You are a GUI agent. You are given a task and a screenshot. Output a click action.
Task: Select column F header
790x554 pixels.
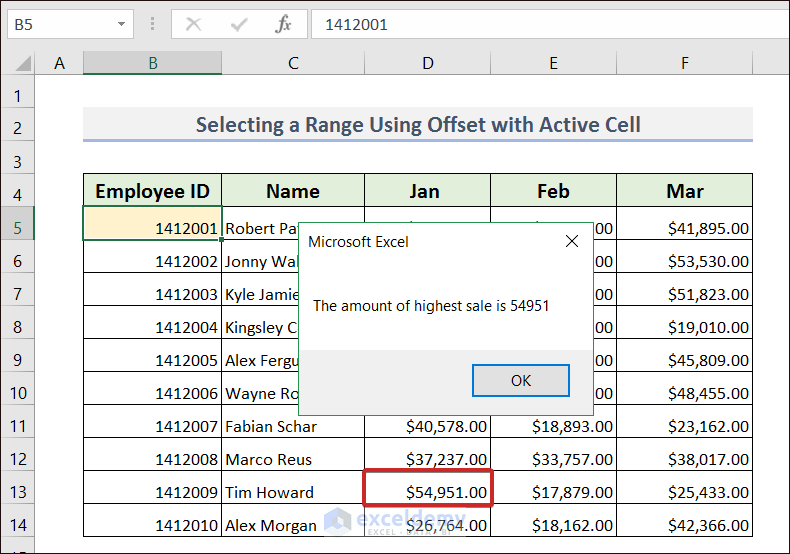click(x=684, y=63)
